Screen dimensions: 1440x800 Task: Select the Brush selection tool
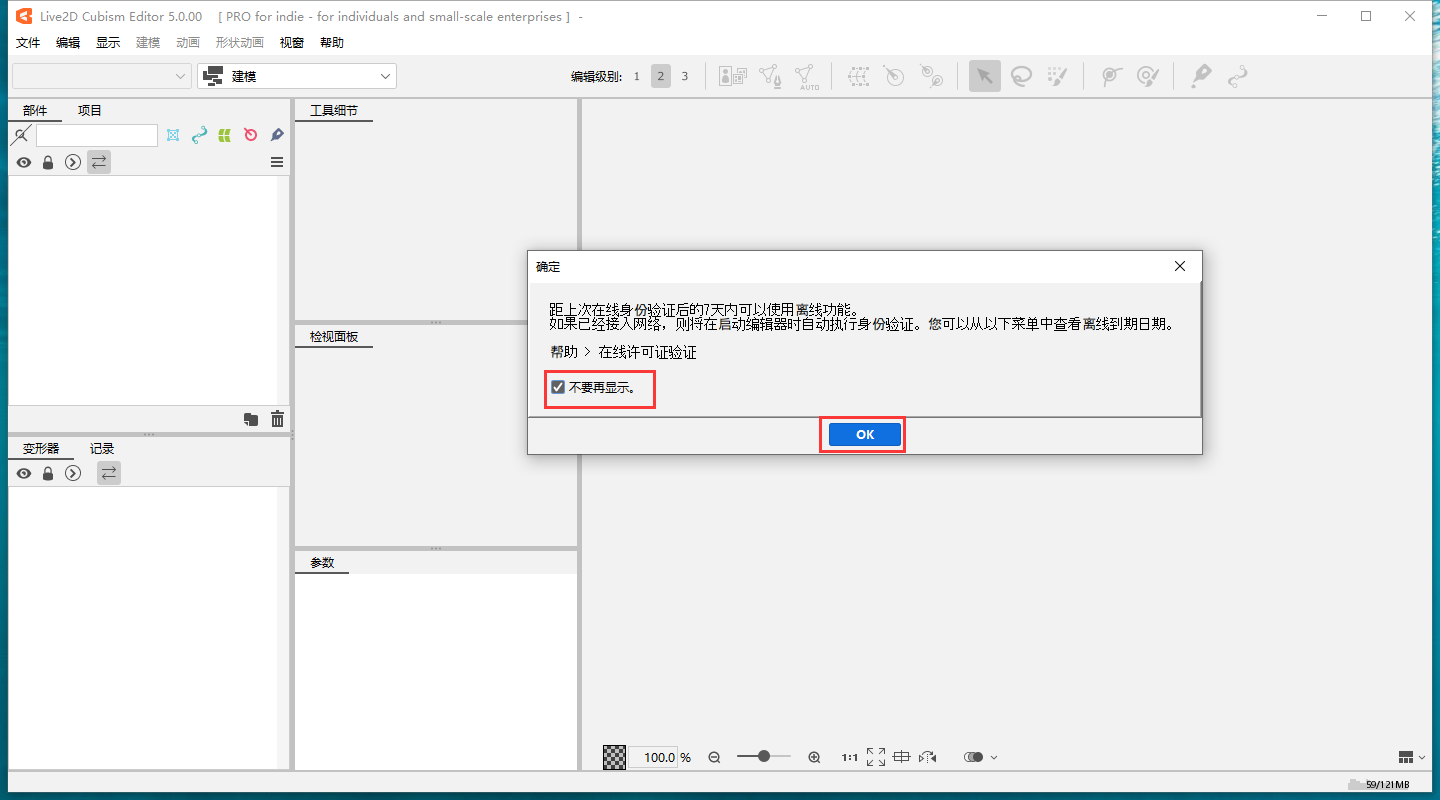(x=1057, y=75)
